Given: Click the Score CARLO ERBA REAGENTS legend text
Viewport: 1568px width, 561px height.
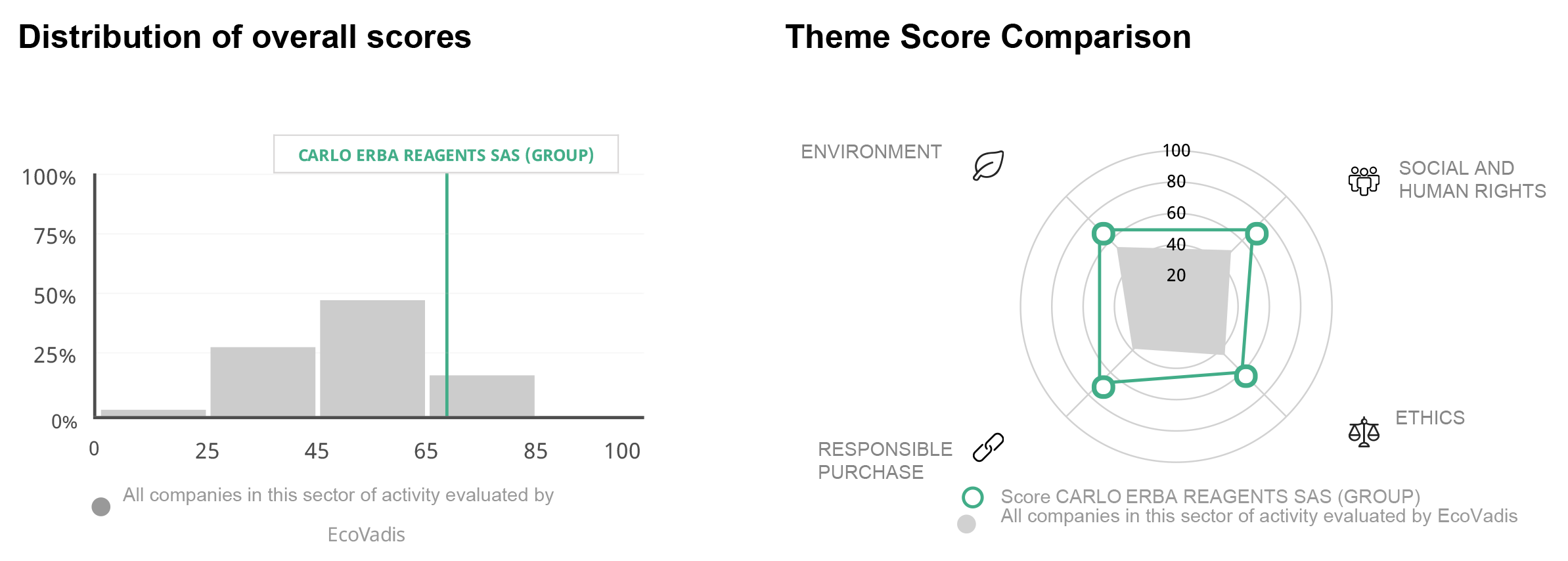Looking at the screenshot, I should 1210,497.
